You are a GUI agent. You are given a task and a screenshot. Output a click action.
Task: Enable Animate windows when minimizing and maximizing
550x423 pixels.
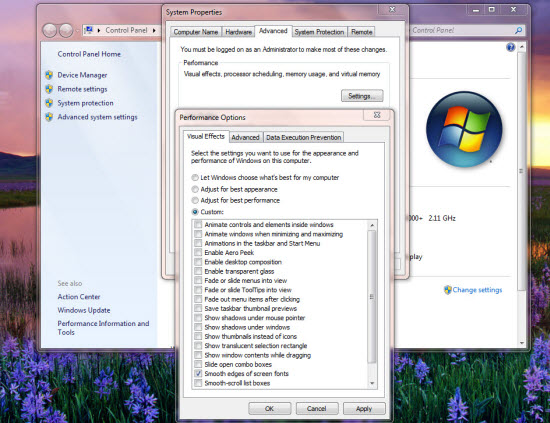(198, 234)
